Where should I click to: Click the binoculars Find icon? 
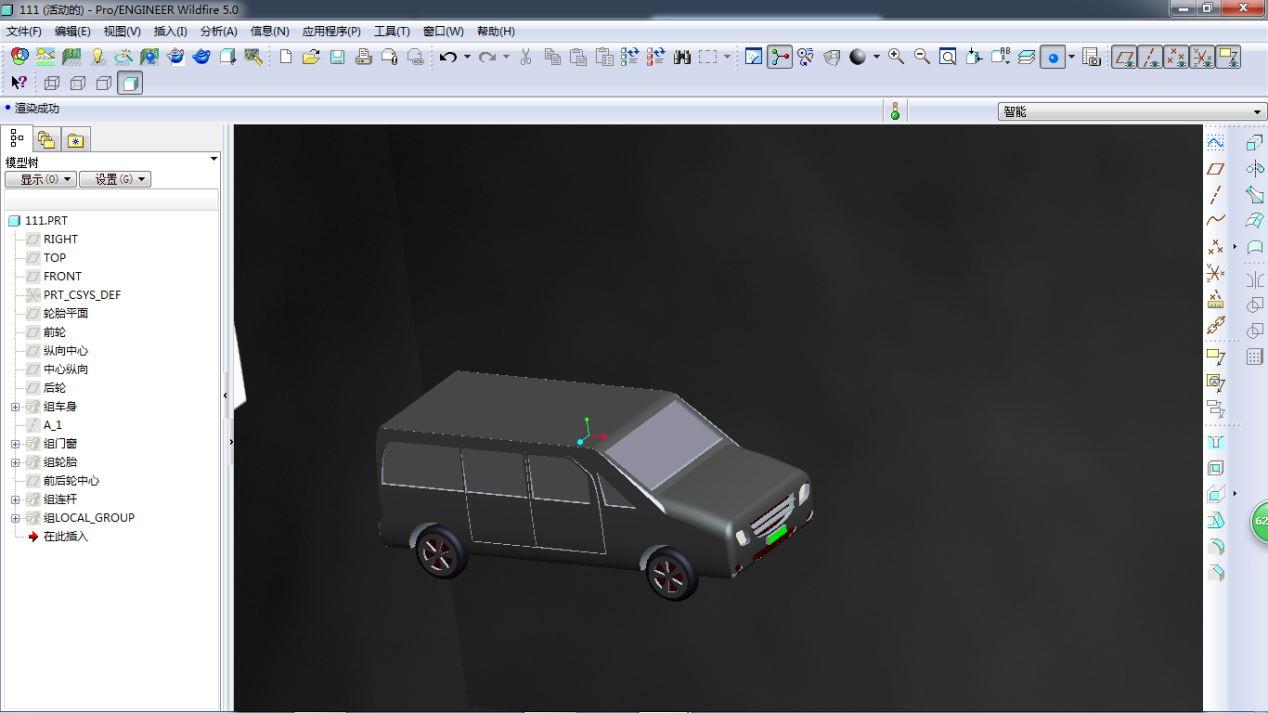[x=682, y=57]
